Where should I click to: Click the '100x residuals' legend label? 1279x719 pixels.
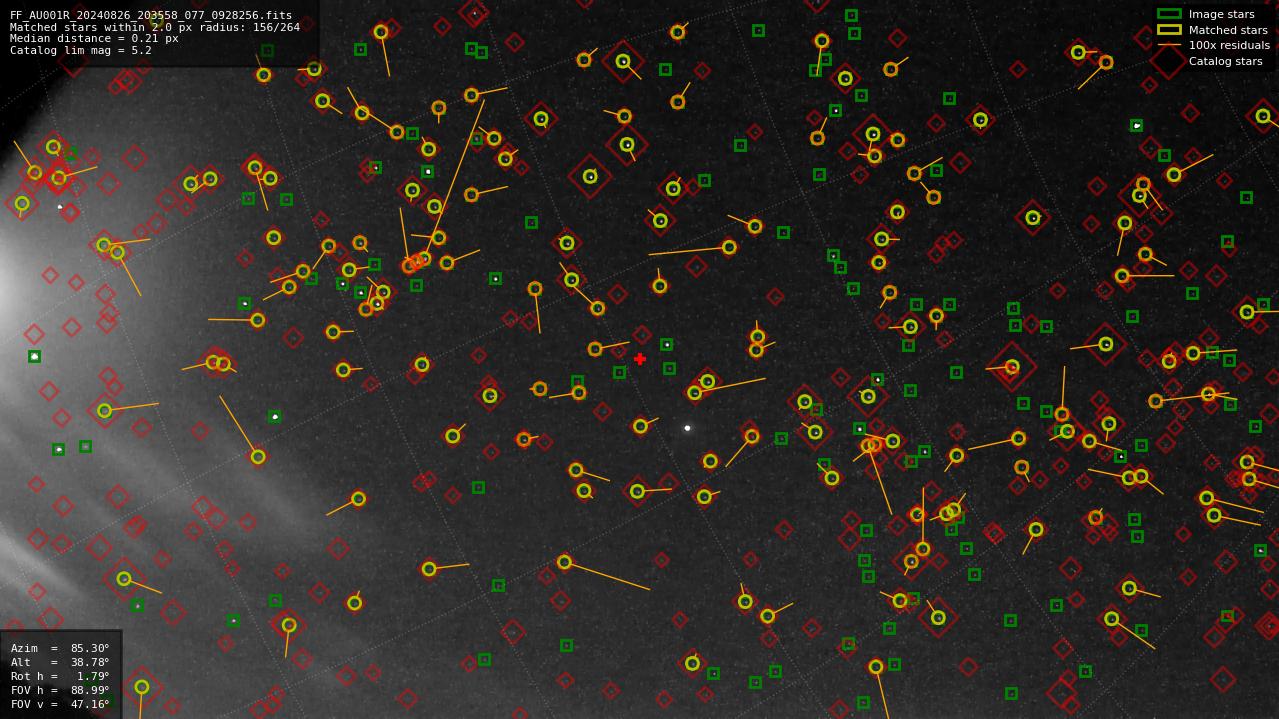[x=1229, y=45]
